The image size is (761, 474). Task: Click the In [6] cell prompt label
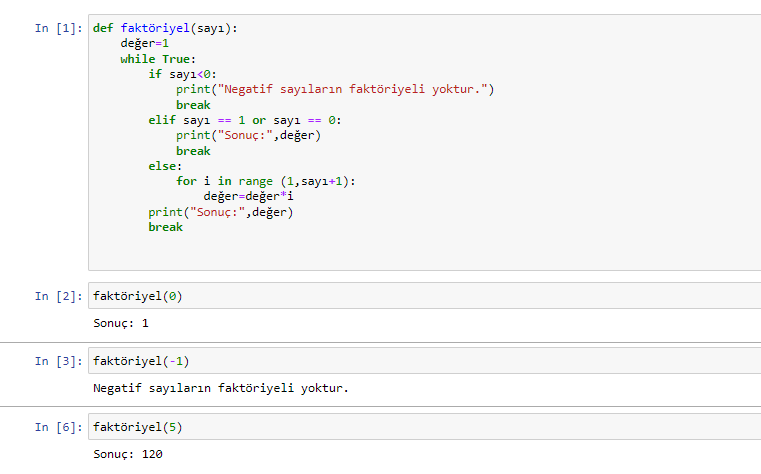(59, 427)
